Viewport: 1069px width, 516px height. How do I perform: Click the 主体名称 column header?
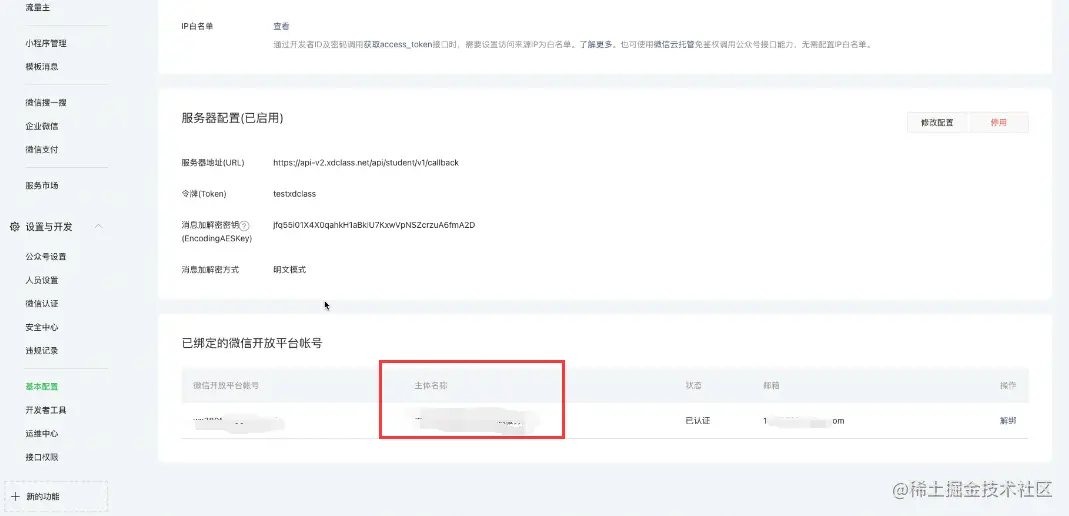[x=431, y=385]
